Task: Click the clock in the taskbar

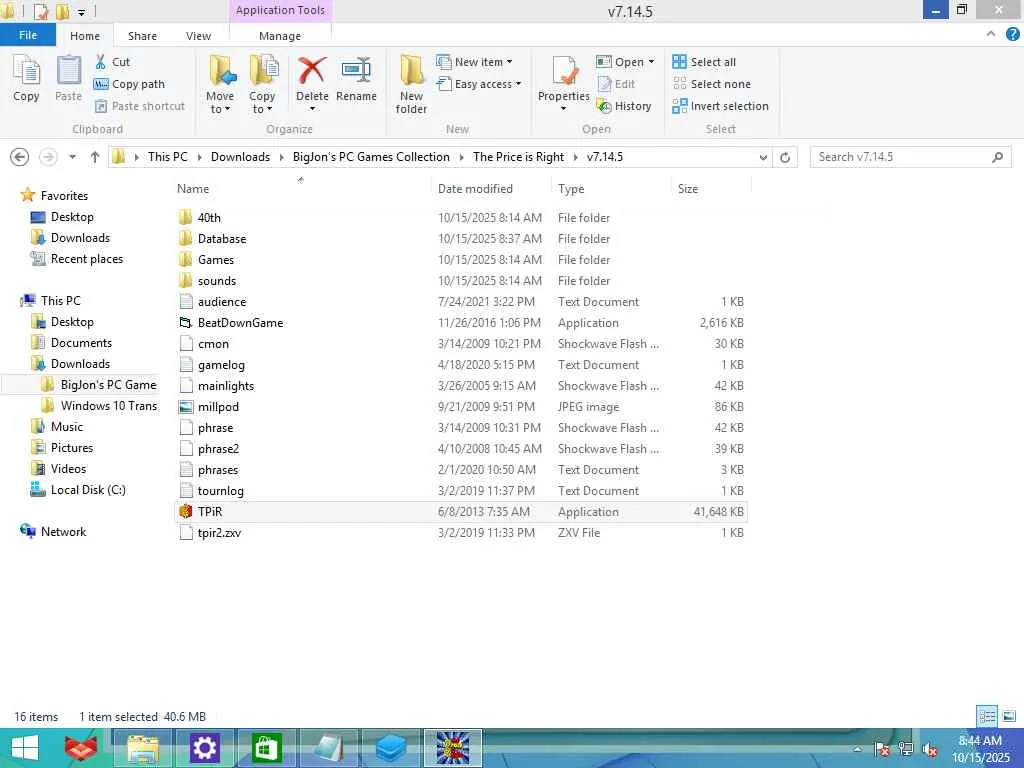Action: 981,749
